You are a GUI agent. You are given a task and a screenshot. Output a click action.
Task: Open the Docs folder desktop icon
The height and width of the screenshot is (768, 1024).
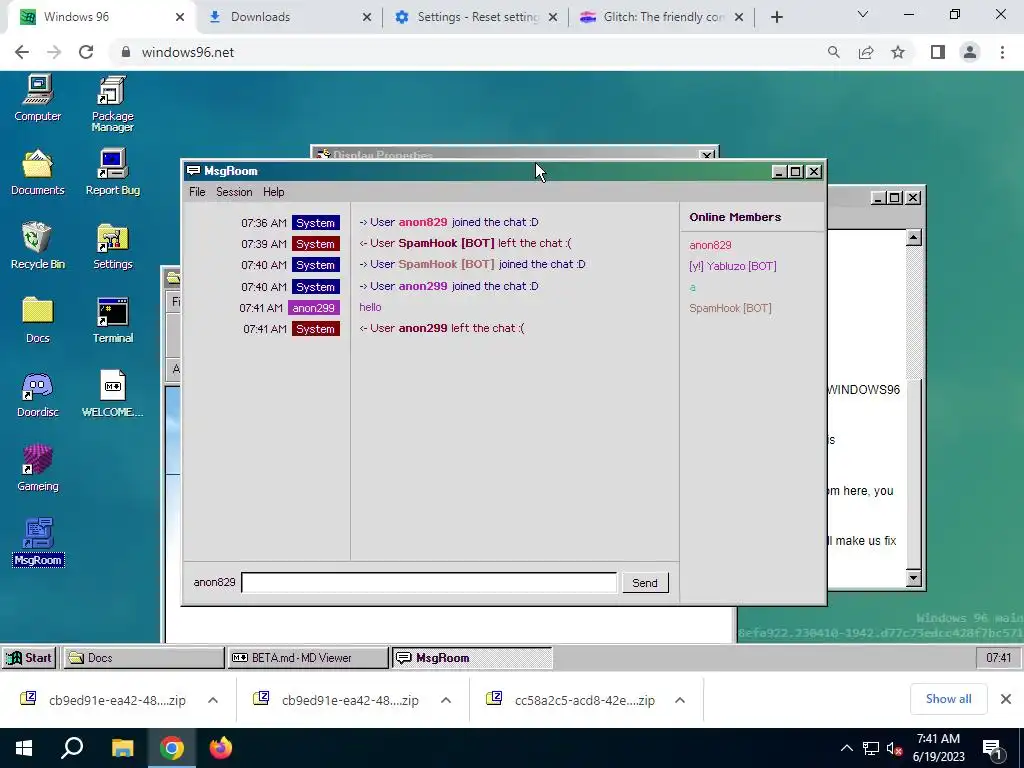tap(37, 320)
